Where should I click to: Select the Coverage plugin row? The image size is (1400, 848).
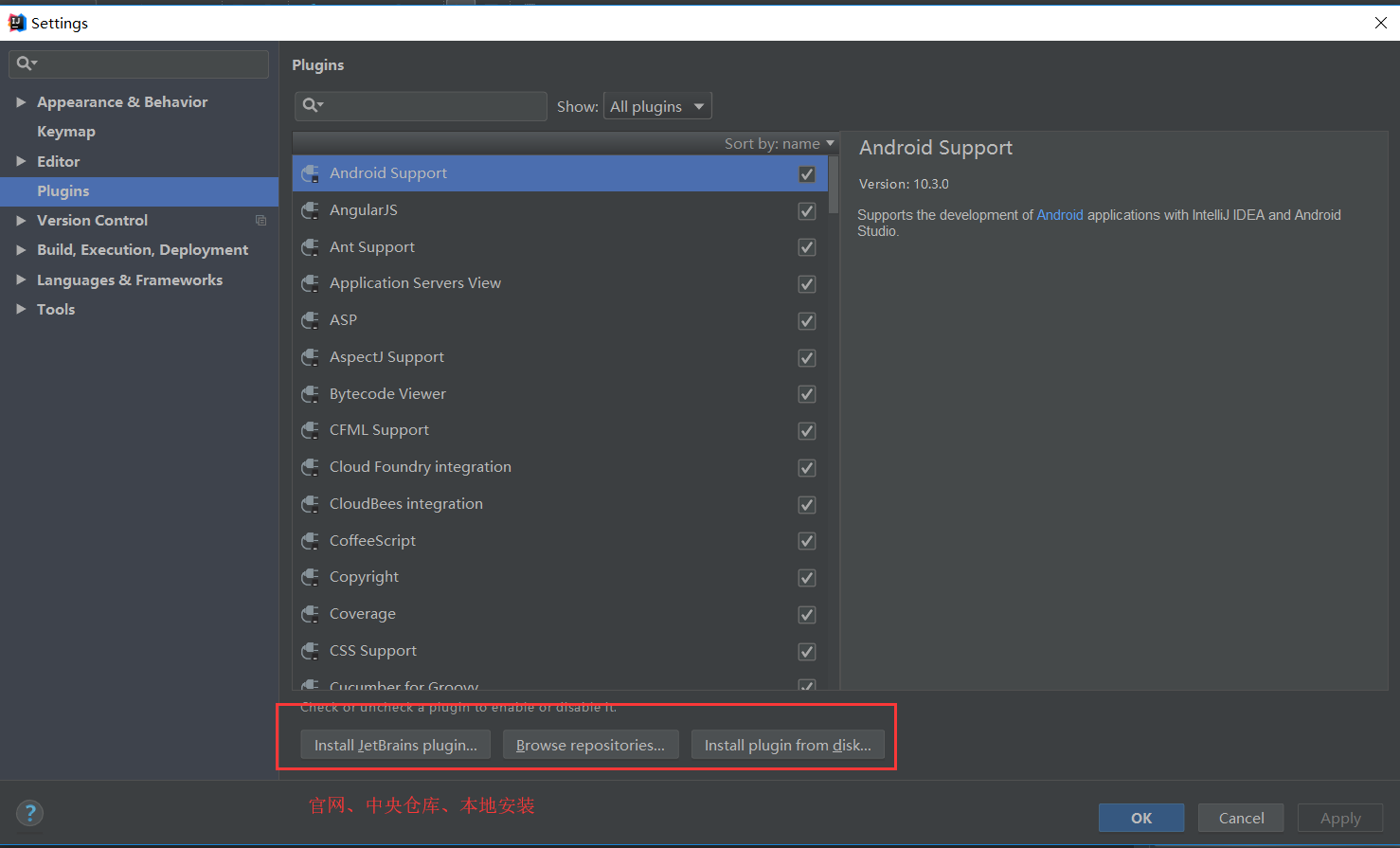(561, 614)
